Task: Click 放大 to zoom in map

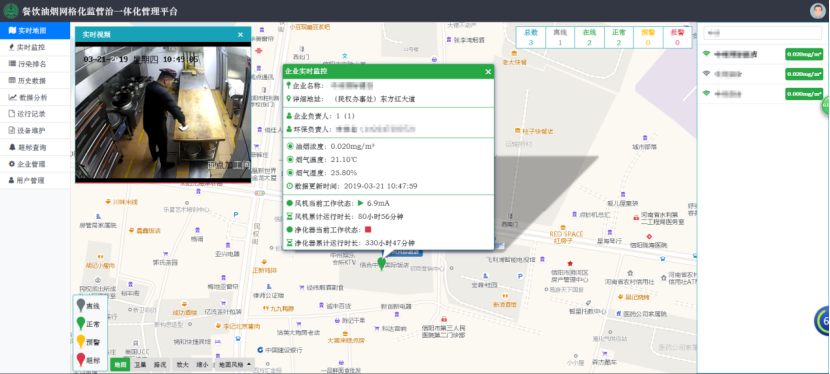Action: click(x=183, y=364)
